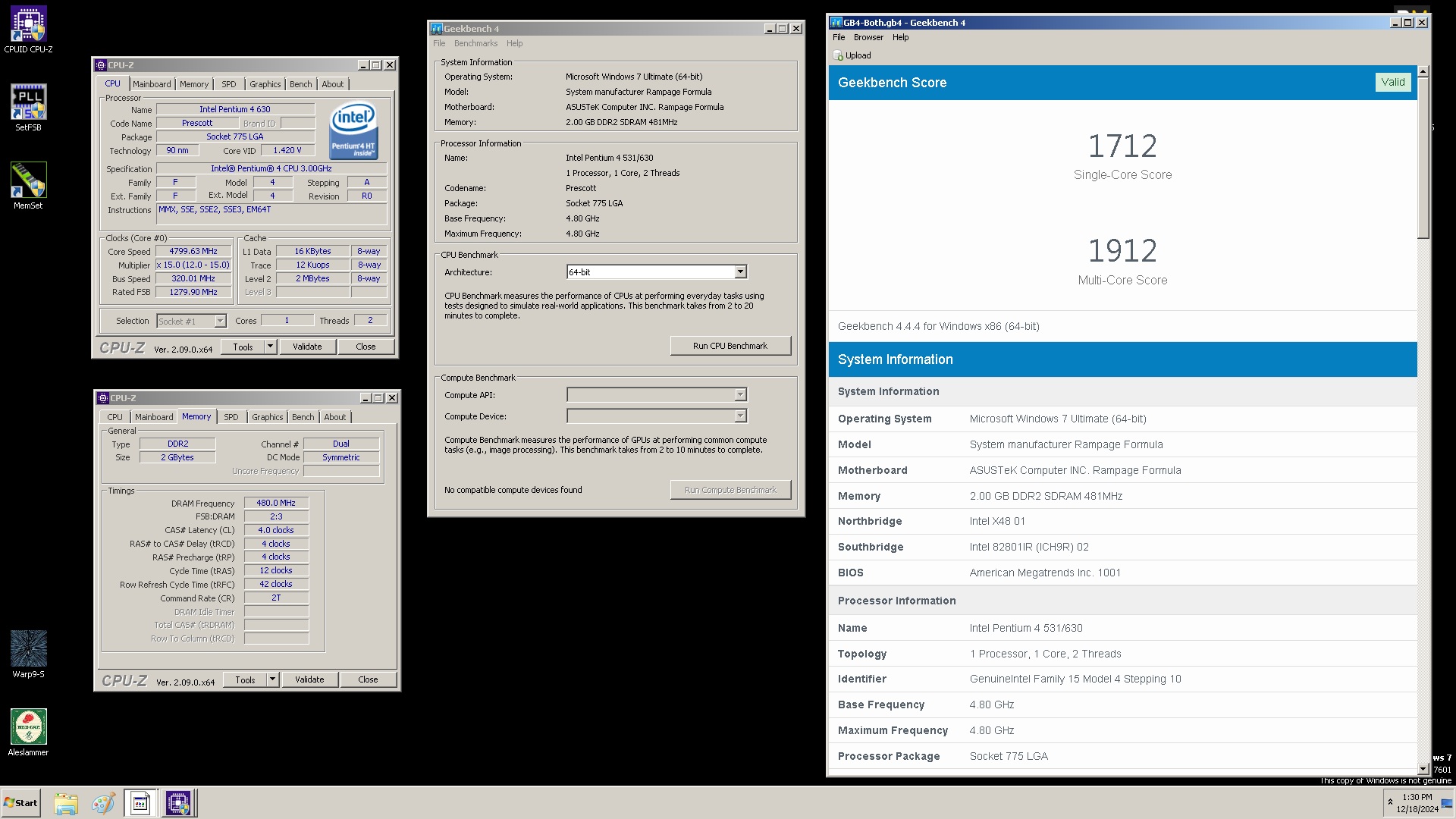The image size is (1456, 819).
Task: Click Tools button in lower CPU-Z
Action: click(245, 679)
